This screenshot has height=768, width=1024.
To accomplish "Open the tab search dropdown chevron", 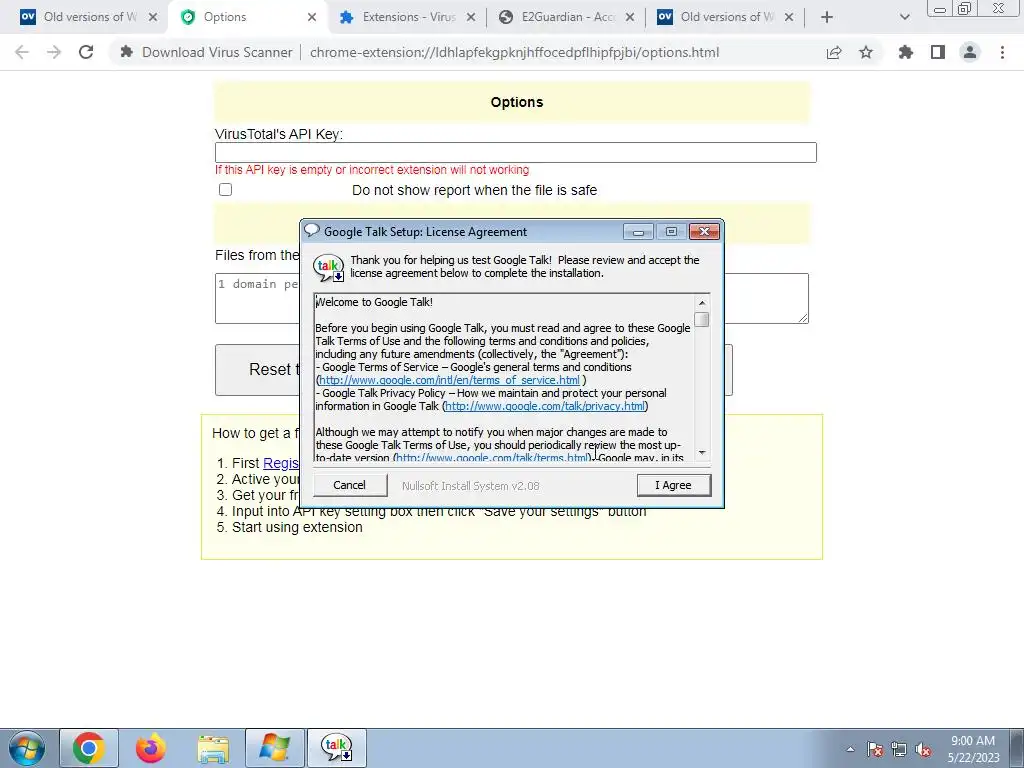I will pyautogui.click(x=904, y=17).
